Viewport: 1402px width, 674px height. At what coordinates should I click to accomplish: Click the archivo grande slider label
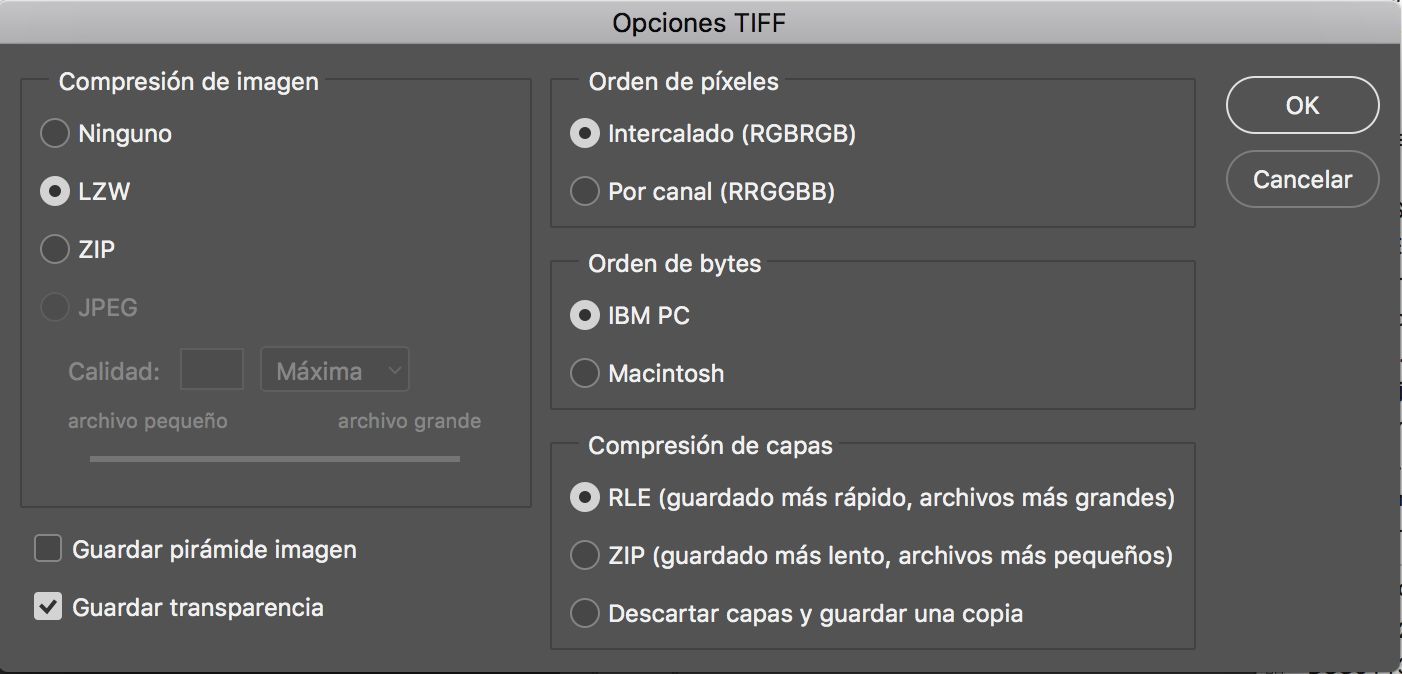pos(409,421)
